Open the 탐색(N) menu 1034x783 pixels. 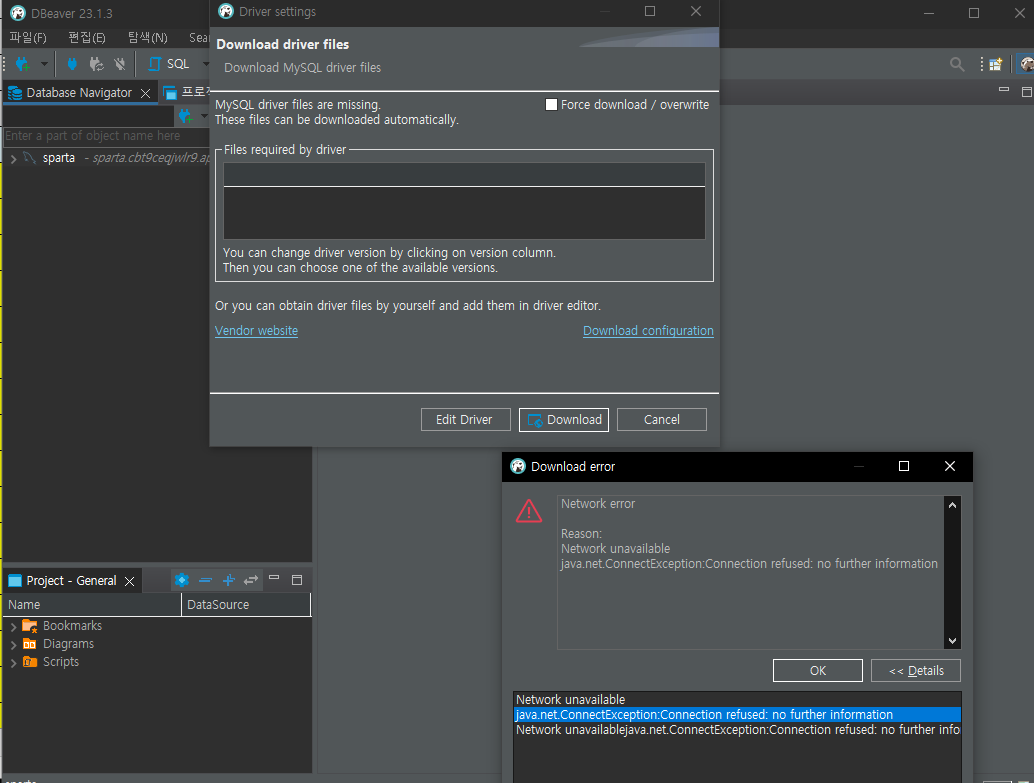pyautogui.click(x=147, y=38)
